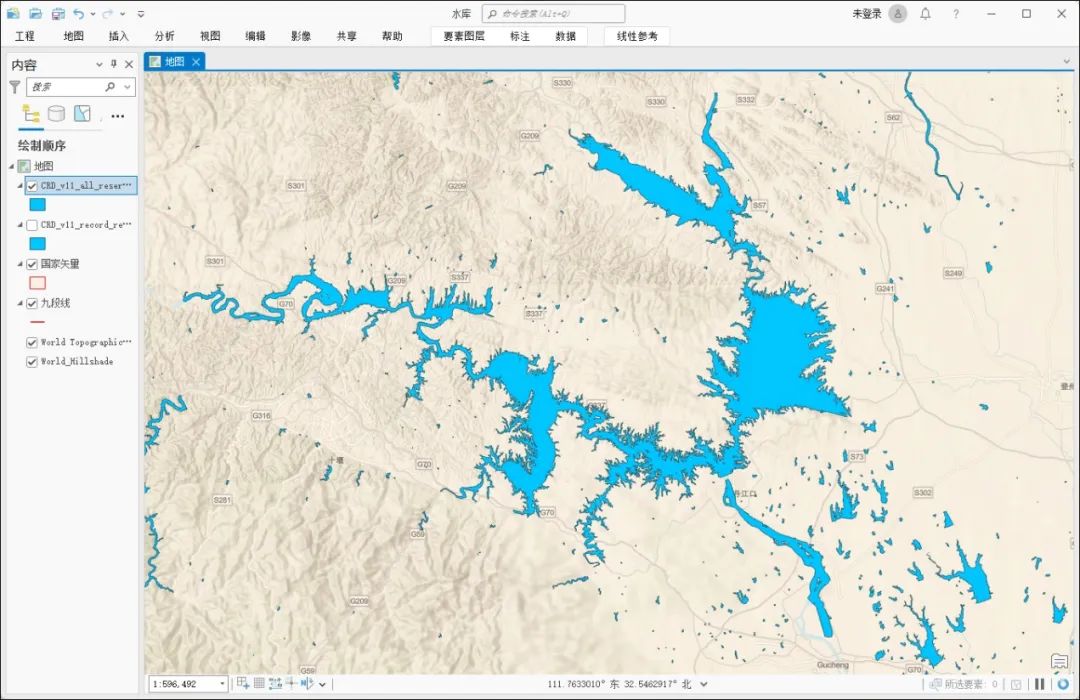The image size is (1080, 700).
Task: Open project using the folder icon
Action: [x=36, y=13]
